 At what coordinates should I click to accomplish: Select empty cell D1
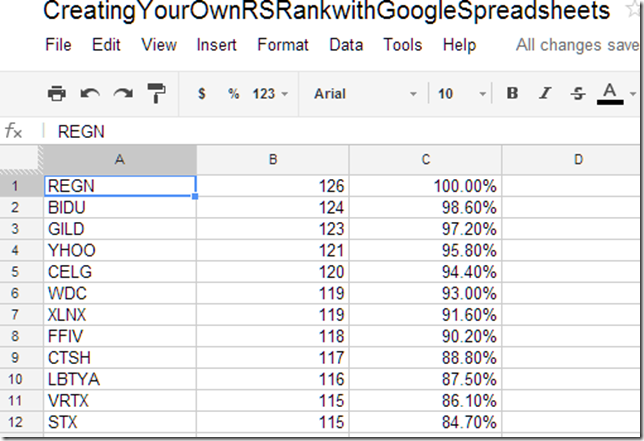[x=571, y=186]
